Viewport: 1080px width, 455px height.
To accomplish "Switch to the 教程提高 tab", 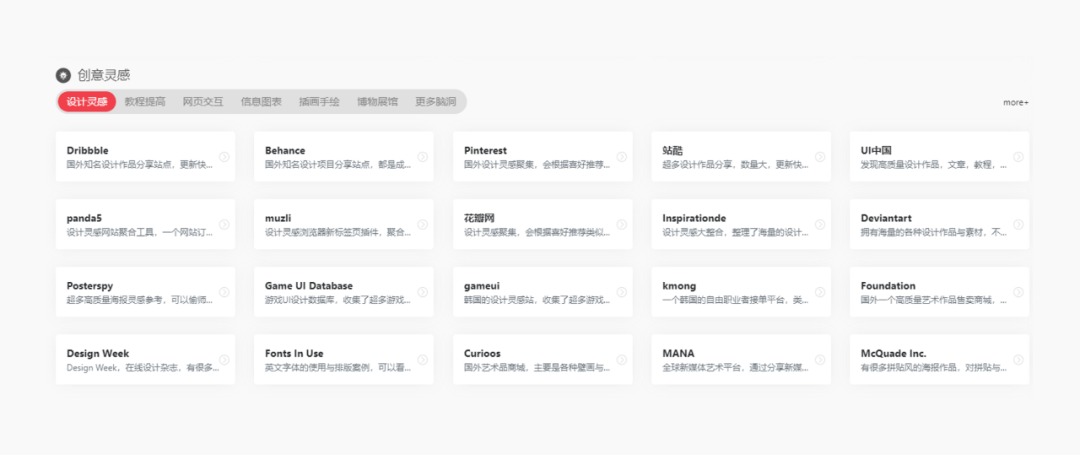I will click(145, 102).
